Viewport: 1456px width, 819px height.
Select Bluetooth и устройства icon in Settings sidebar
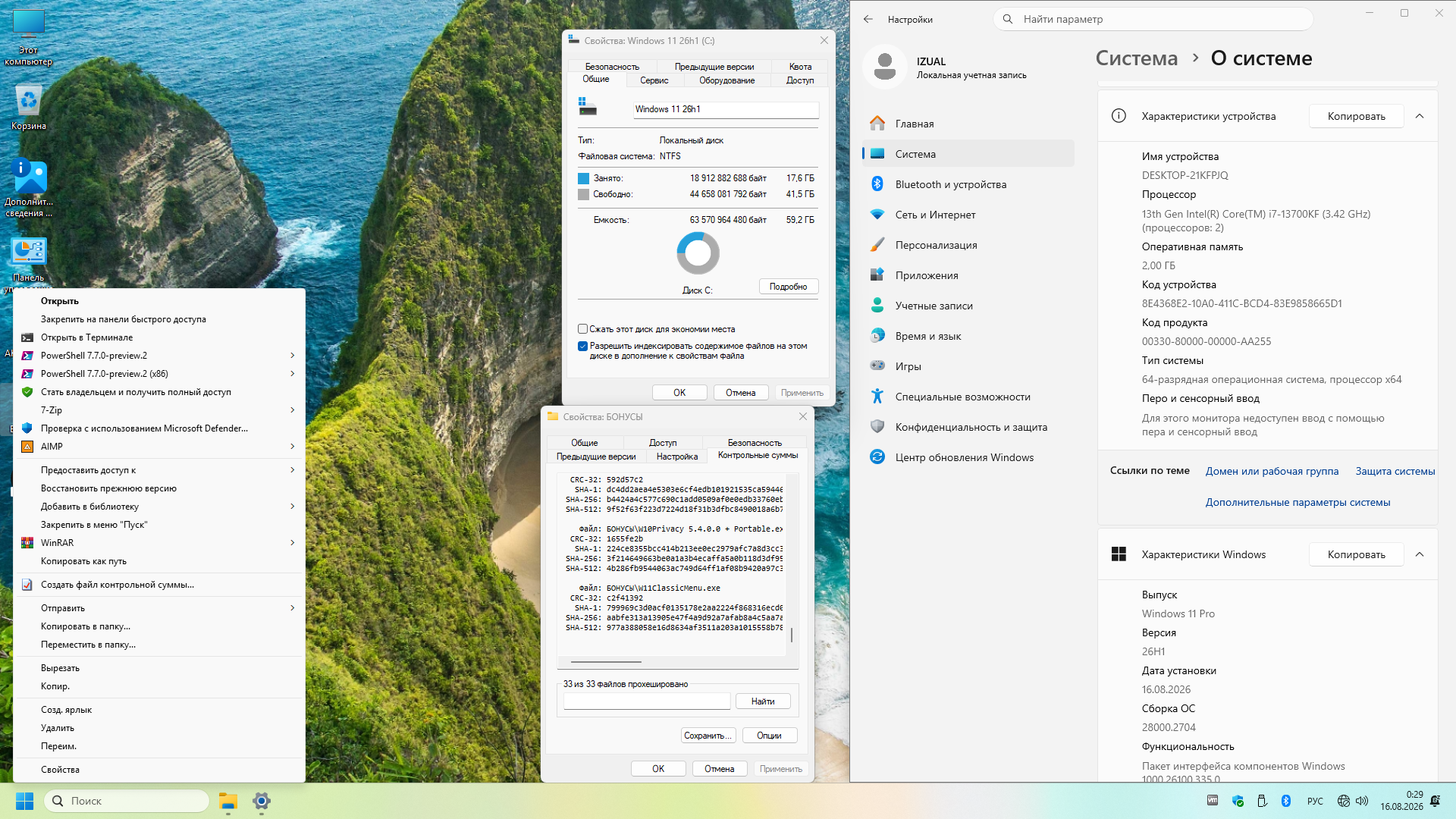point(877,184)
